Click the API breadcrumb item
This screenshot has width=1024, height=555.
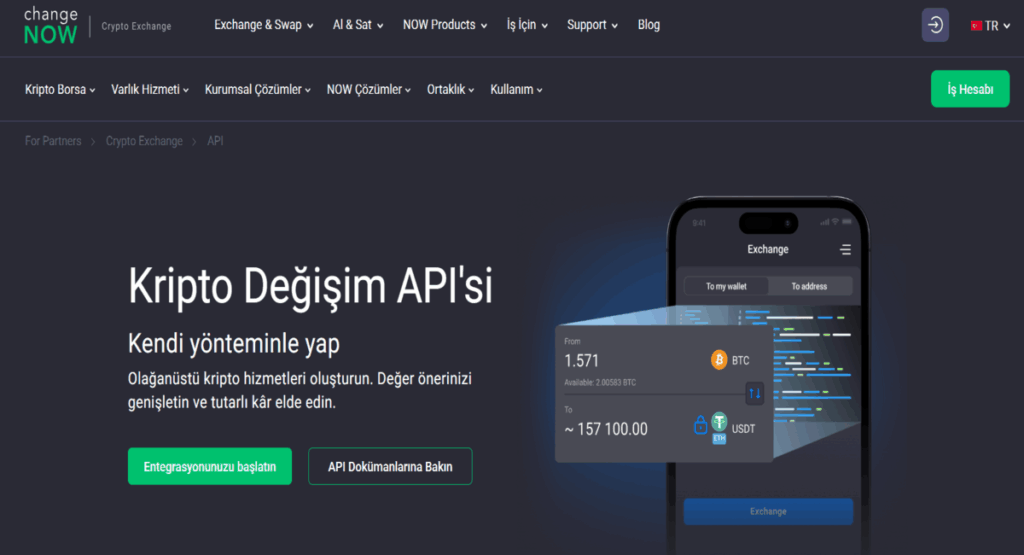click(215, 141)
